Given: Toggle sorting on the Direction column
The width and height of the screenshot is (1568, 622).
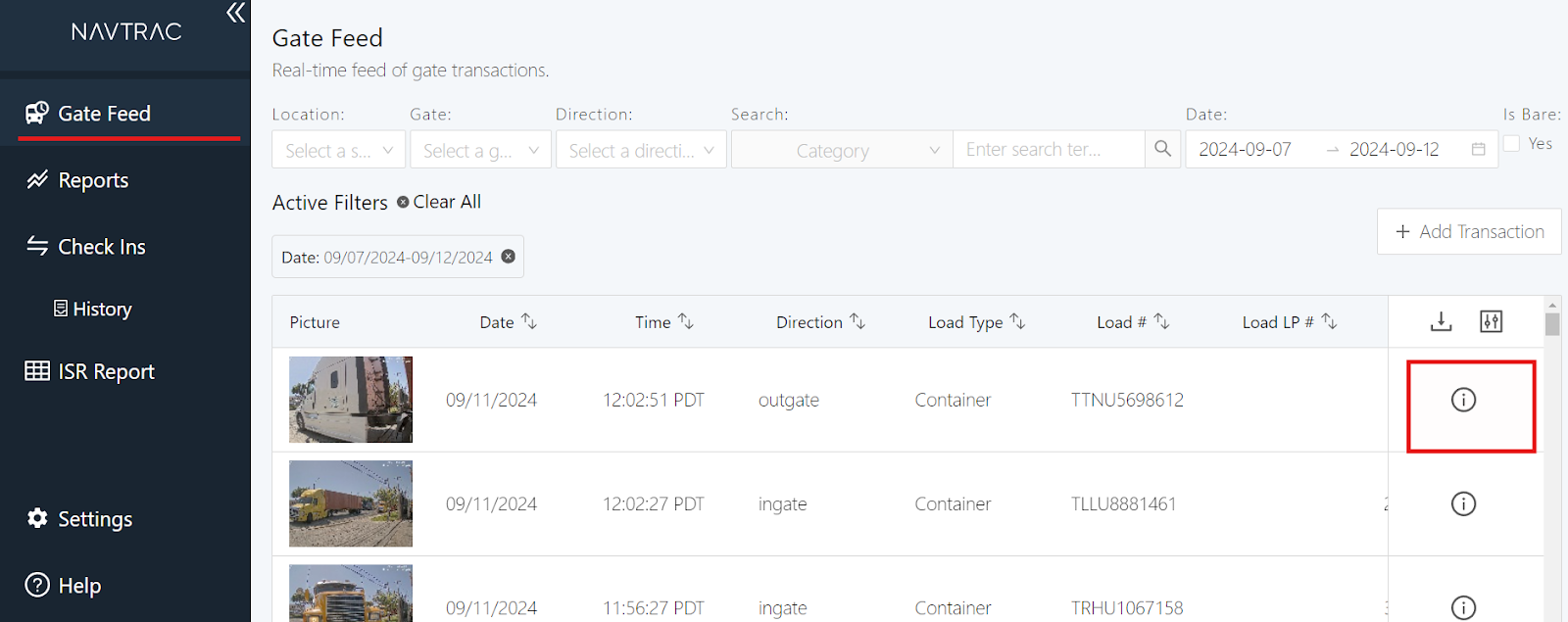Looking at the screenshot, I should coord(857,320).
